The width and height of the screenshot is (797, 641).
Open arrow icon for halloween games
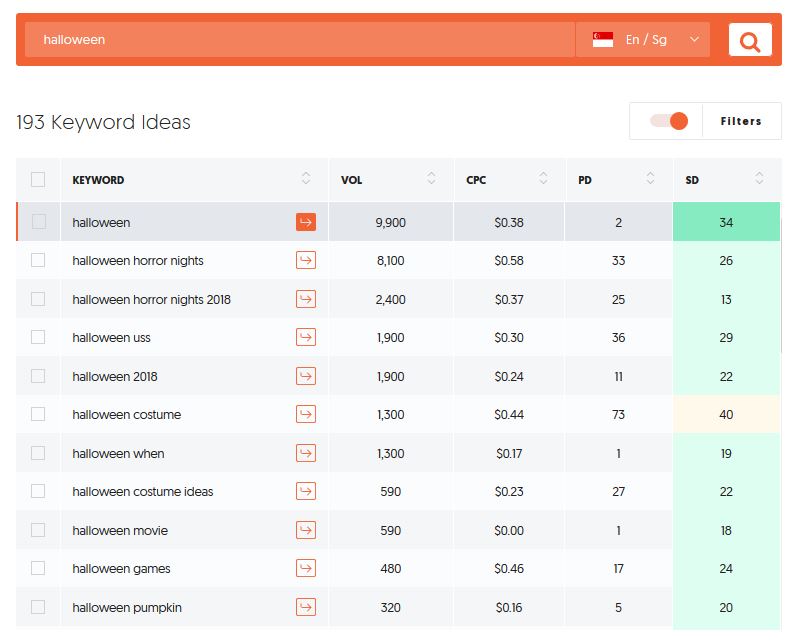pos(306,568)
